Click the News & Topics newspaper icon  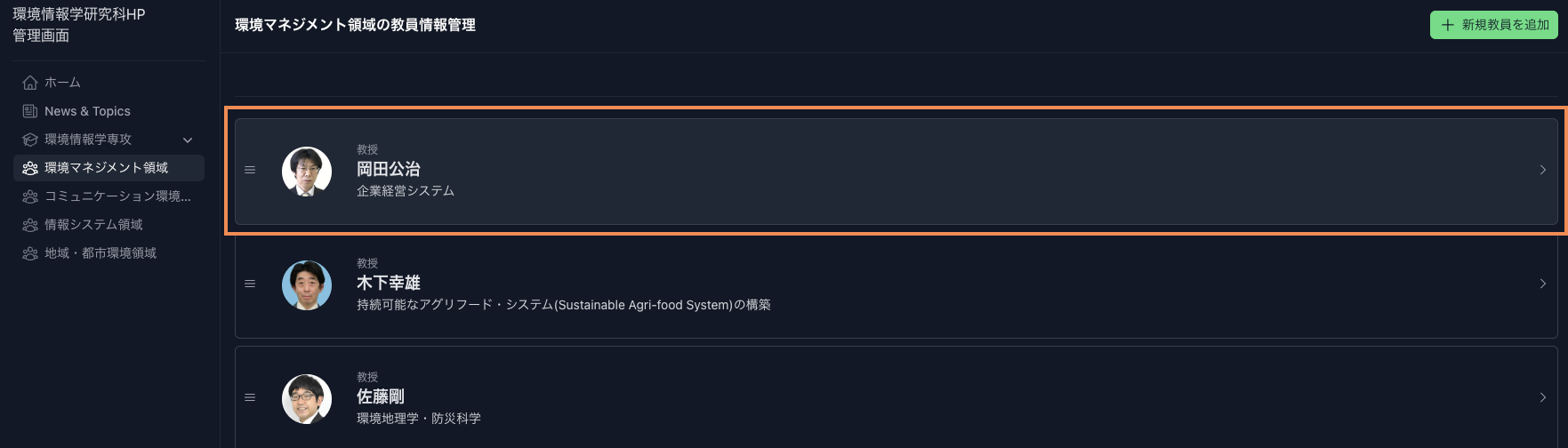pyautogui.click(x=30, y=111)
